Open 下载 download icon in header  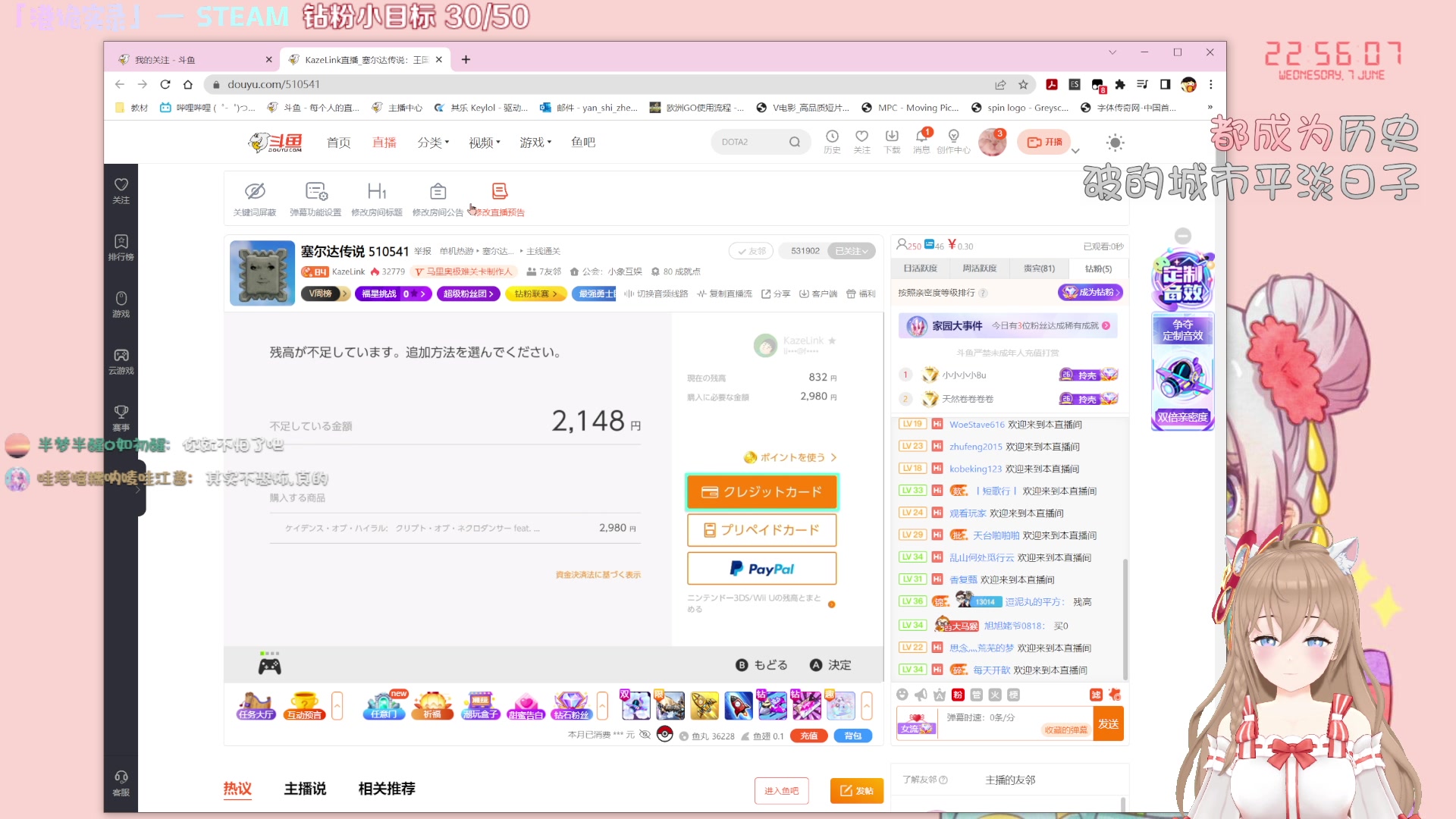(892, 142)
